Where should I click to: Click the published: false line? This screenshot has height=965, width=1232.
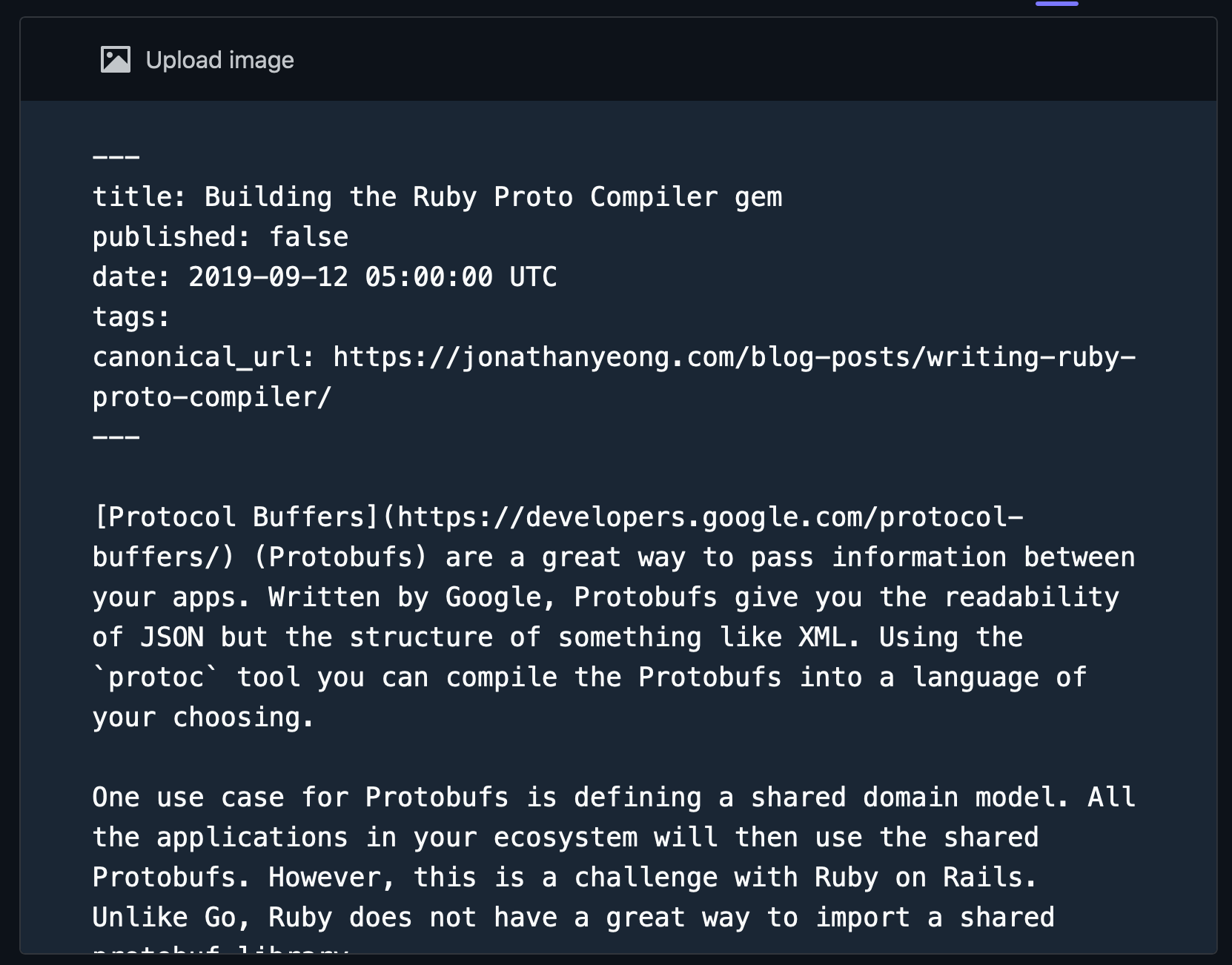tap(219, 236)
